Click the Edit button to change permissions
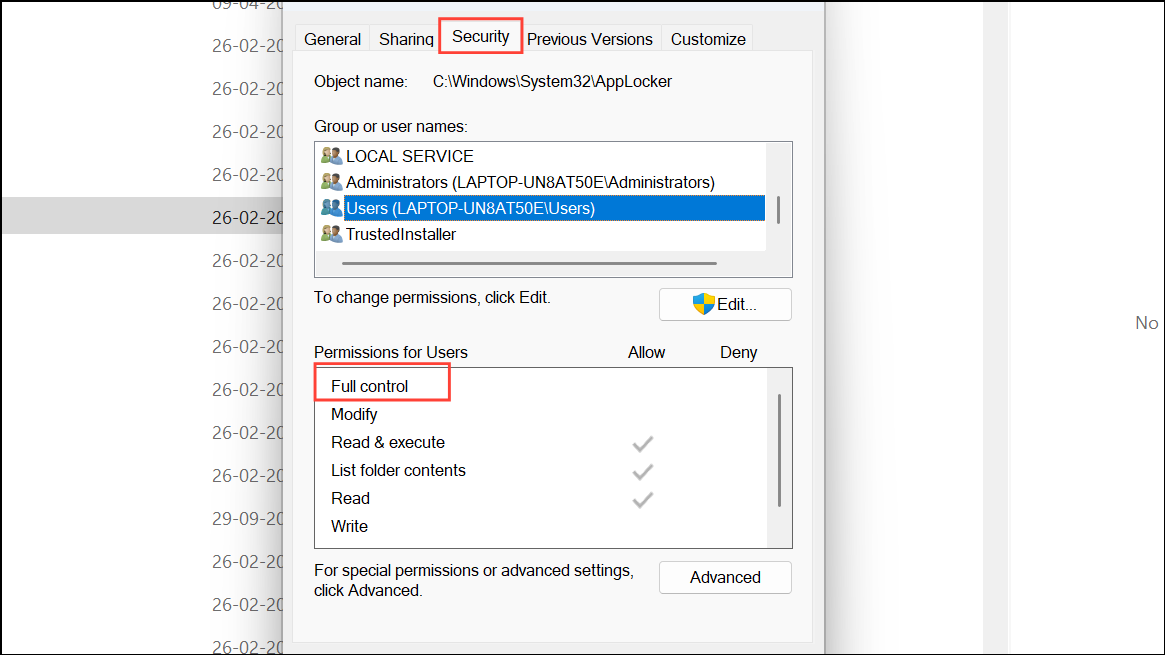Image resolution: width=1165 pixels, height=655 pixels. (725, 303)
